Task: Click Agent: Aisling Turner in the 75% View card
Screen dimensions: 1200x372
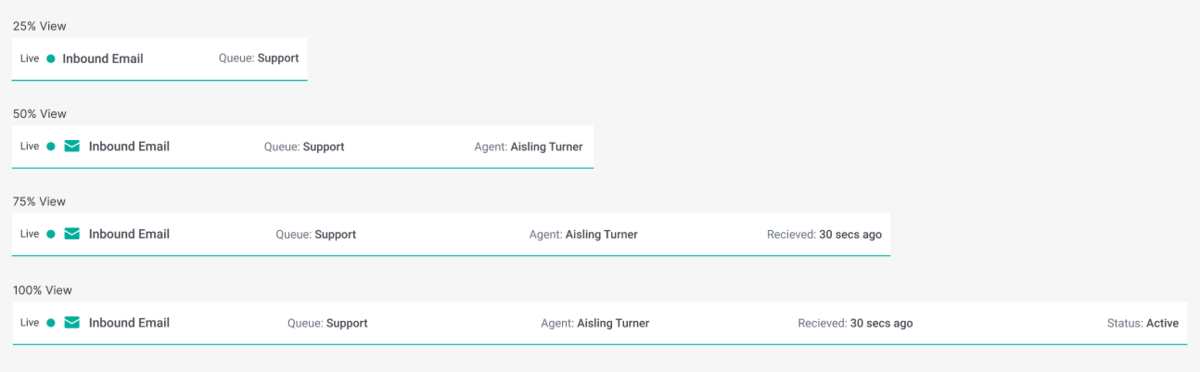Action: [x=584, y=234]
